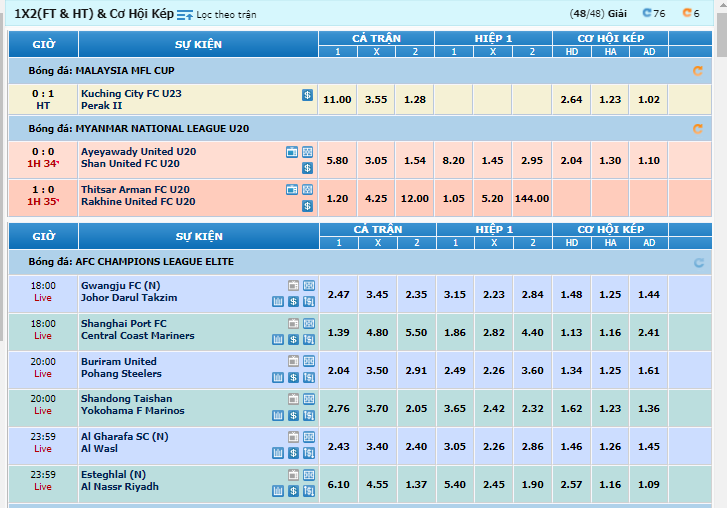Select first-half away odds 4.40 for Central Coast Mariners
The width and height of the screenshot is (727, 508).
click(533, 333)
